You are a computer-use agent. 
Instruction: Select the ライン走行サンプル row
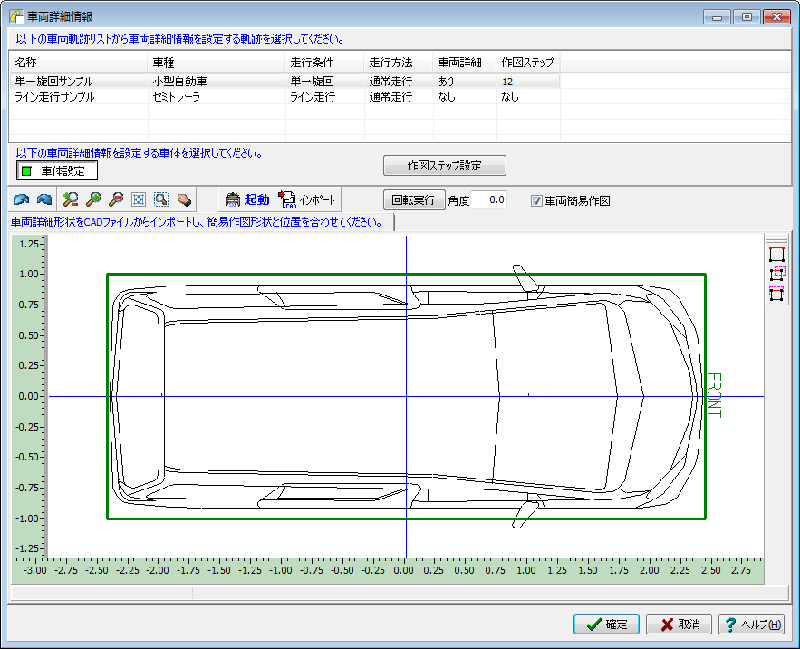click(x=285, y=97)
